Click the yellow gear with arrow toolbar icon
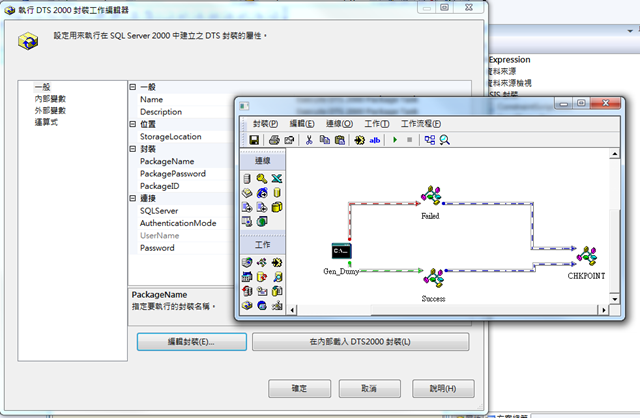The image size is (640, 418). point(360,140)
